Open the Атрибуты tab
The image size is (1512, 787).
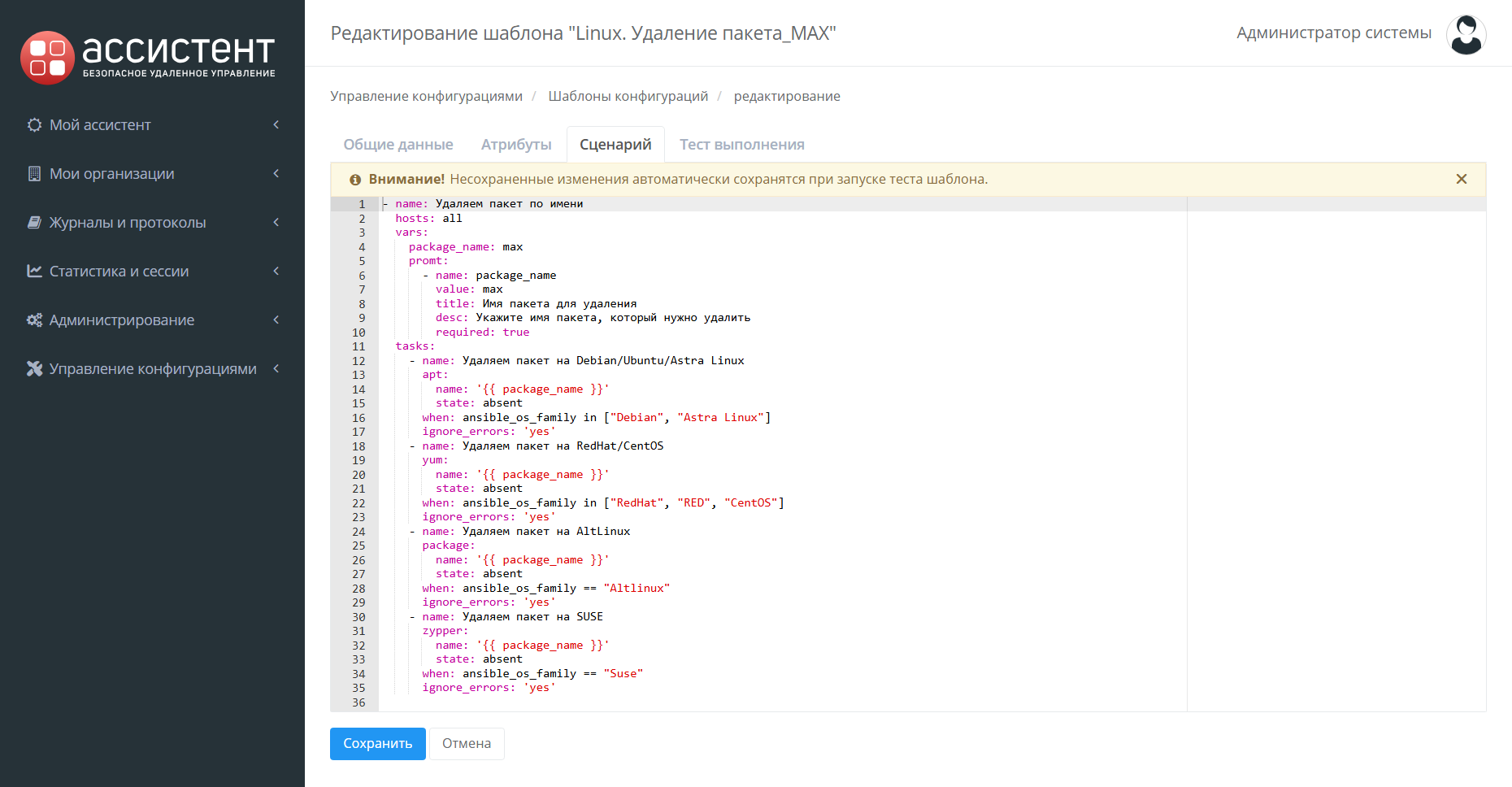(x=516, y=145)
